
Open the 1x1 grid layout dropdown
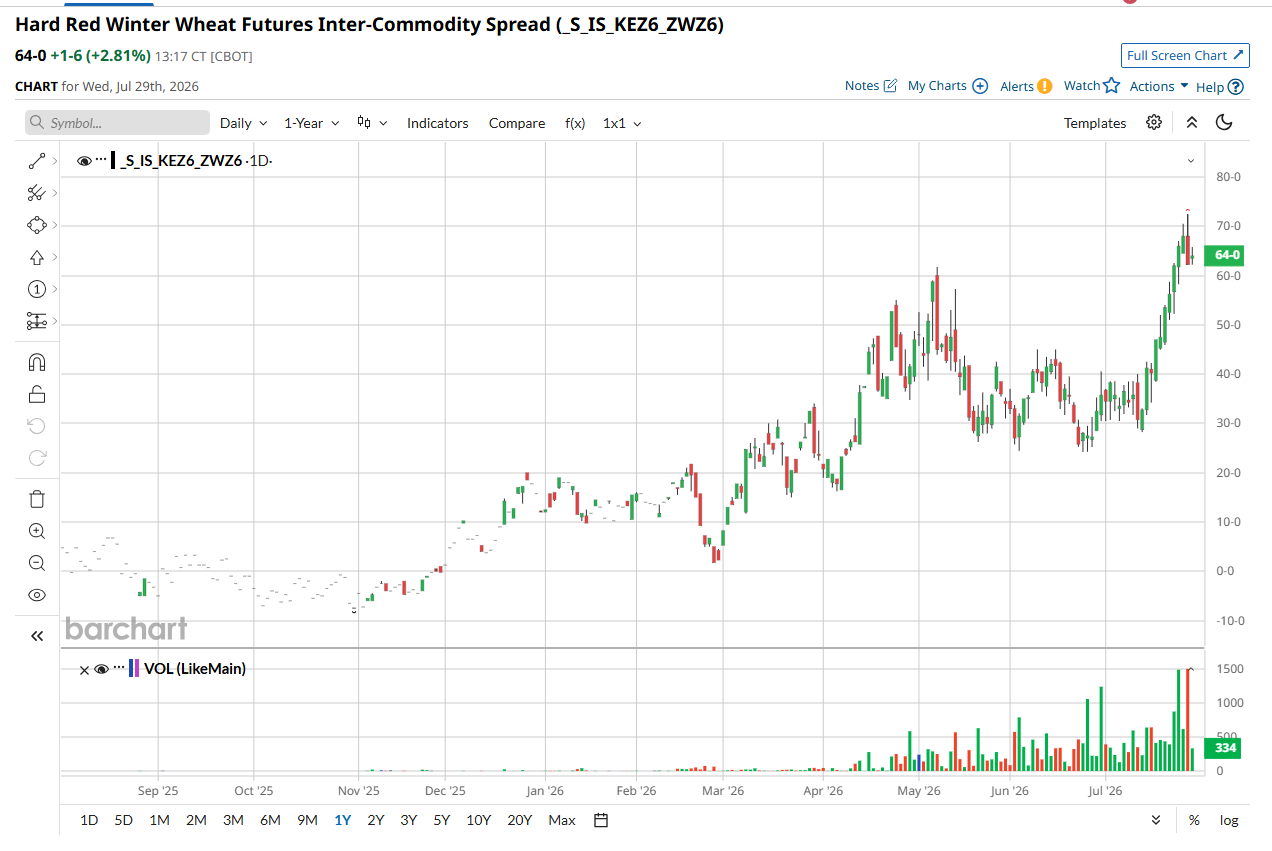622,123
